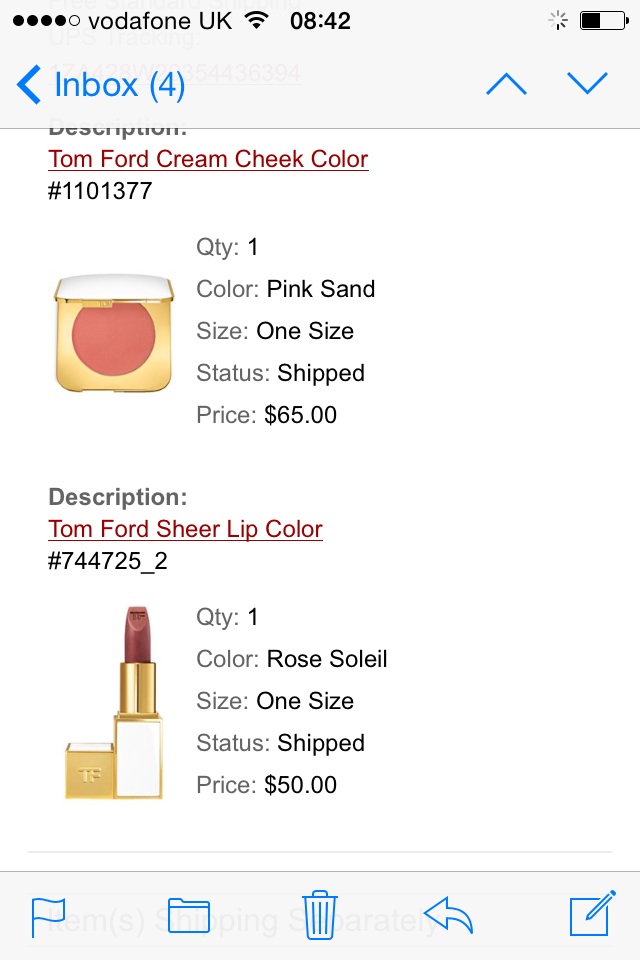Tap the Pink Sand blush compact image
The image size is (640, 960).
[x=114, y=333]
